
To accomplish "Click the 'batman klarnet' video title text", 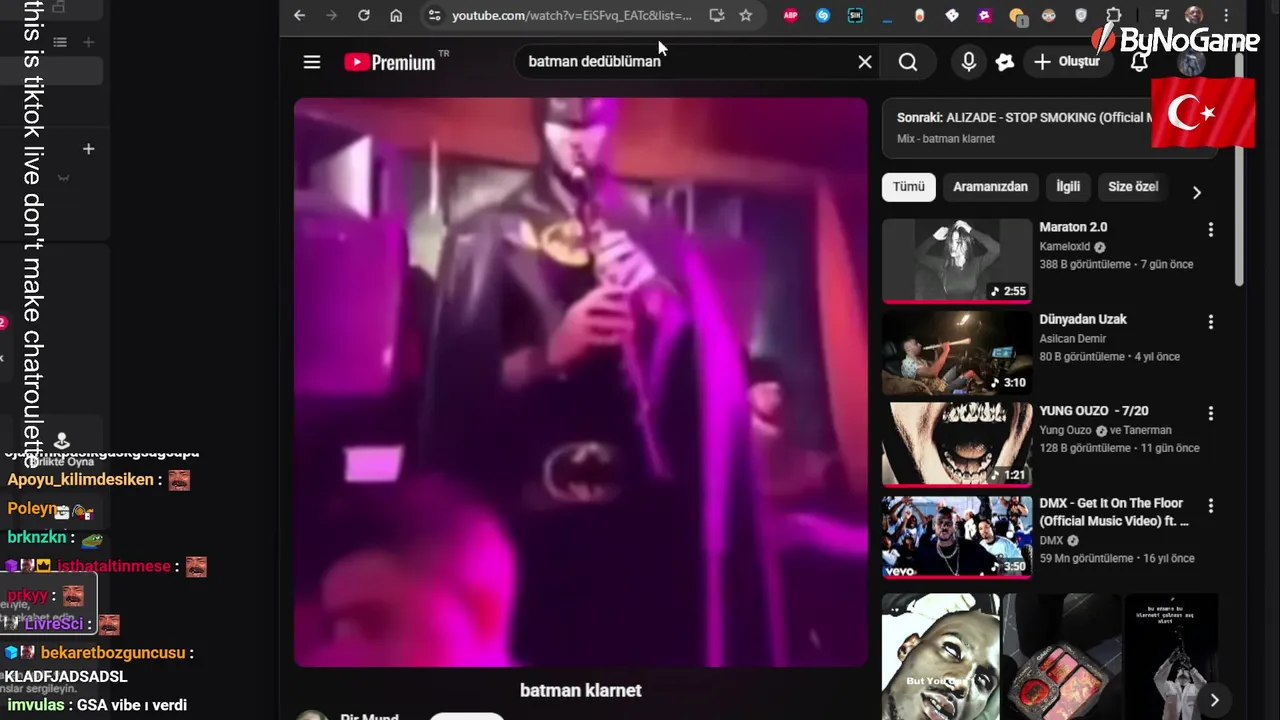I will pyautogui.click(x=581, y=690).
